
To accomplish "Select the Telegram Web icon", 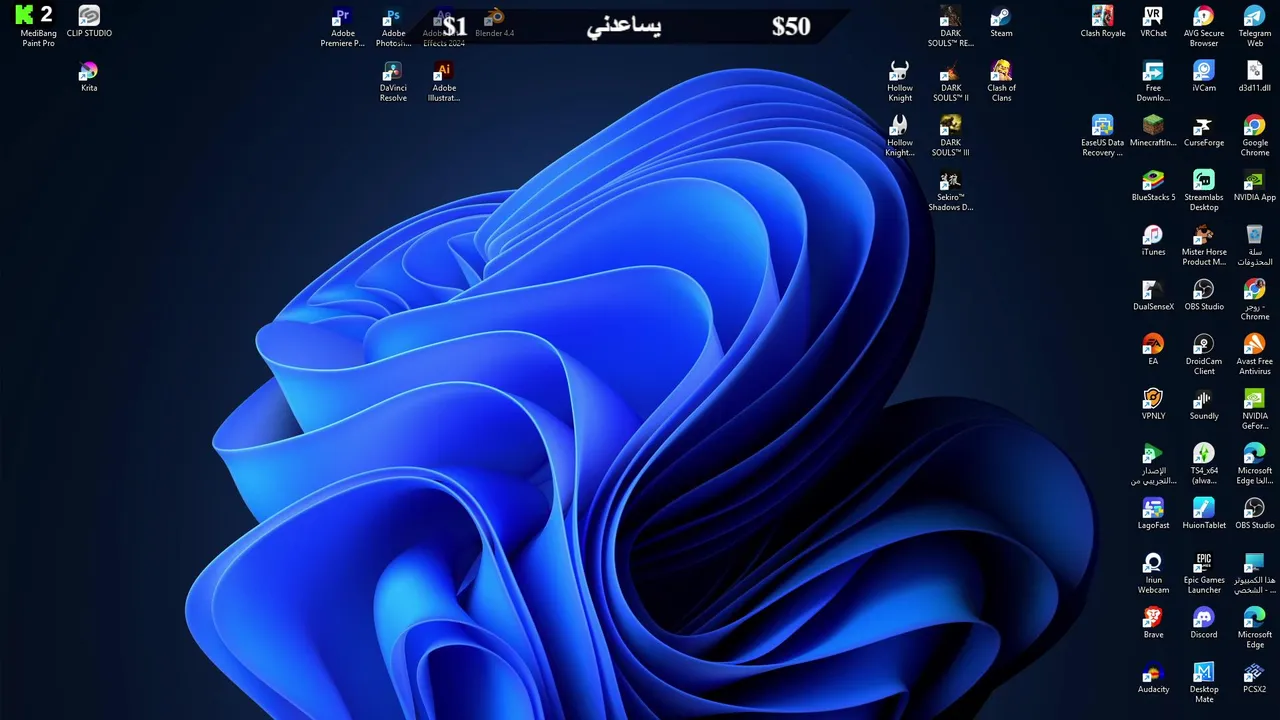I will 1255,26.
